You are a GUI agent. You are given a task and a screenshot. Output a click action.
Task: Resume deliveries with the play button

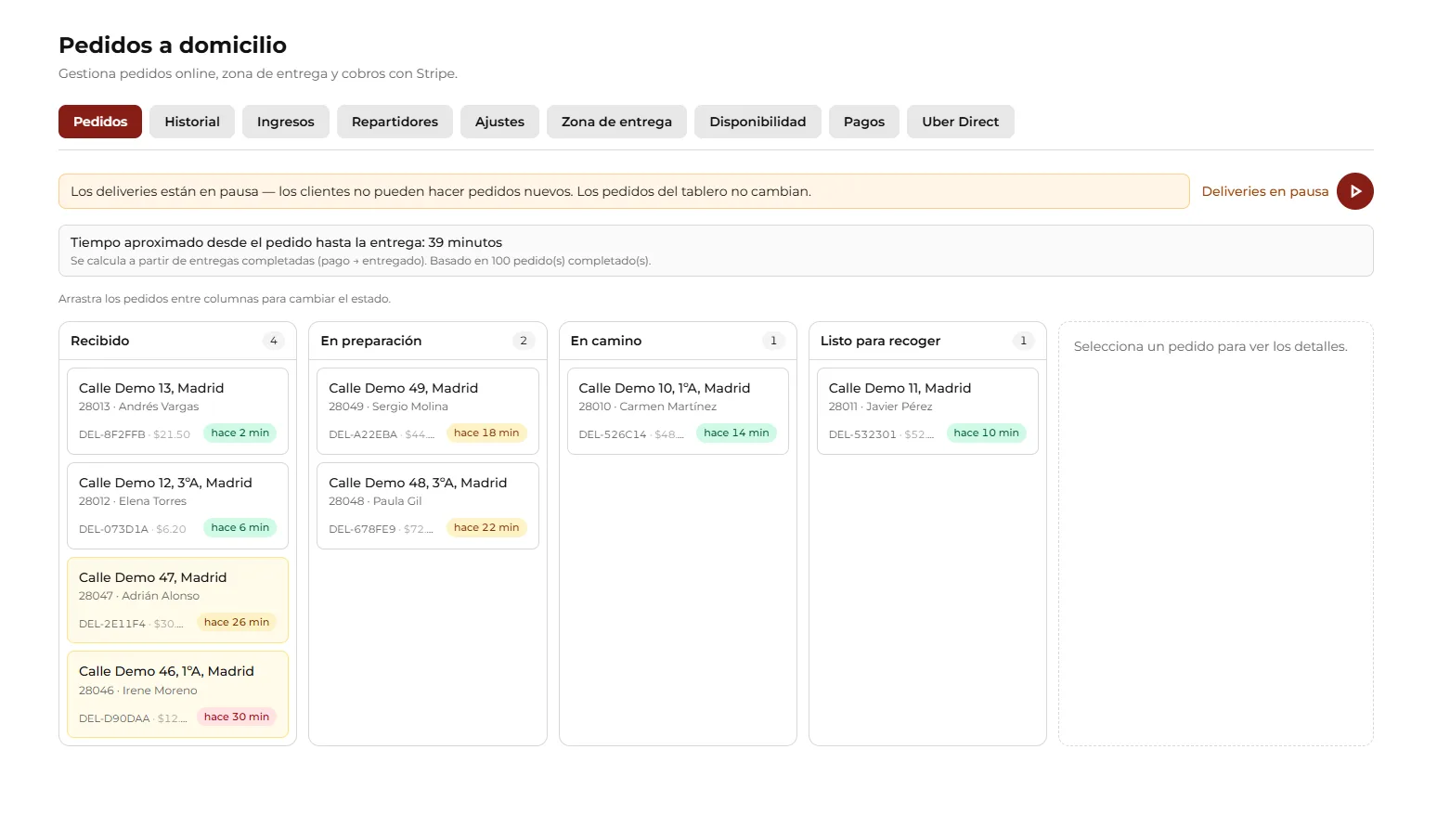pos(1354,191)
